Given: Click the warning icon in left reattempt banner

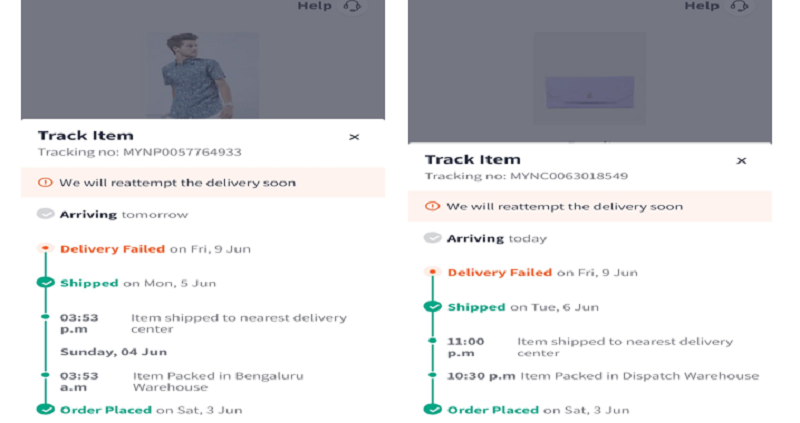Looking at the screenshot, I should coord(45,182).
